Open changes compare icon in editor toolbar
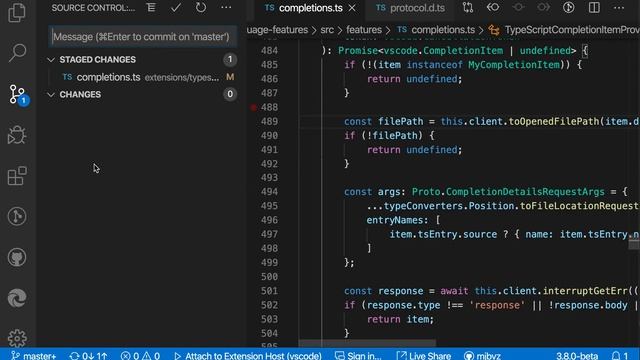640x360 pixels. (468, 7)
